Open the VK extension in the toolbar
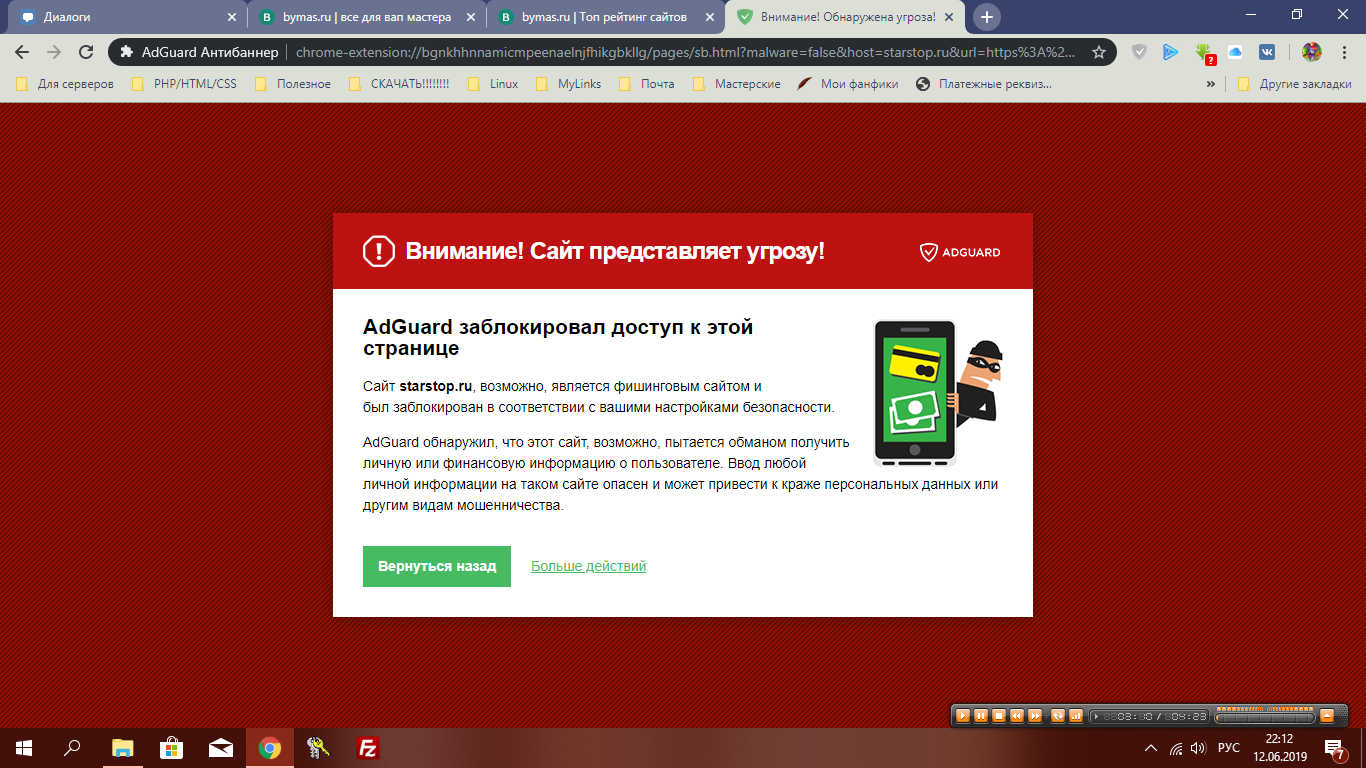 1266,52
